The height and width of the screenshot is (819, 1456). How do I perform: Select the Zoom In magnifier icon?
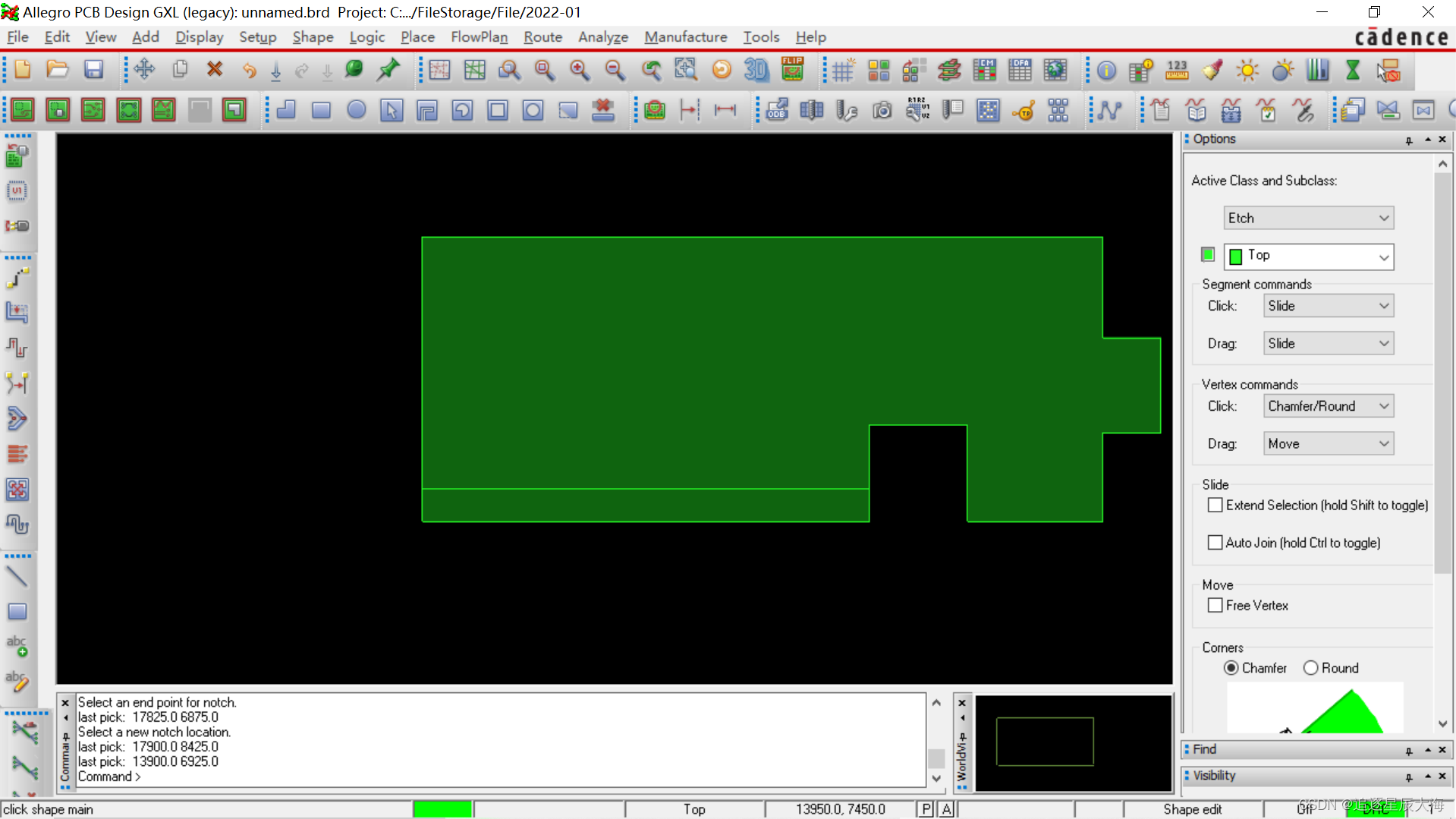(x=580, y=70)
